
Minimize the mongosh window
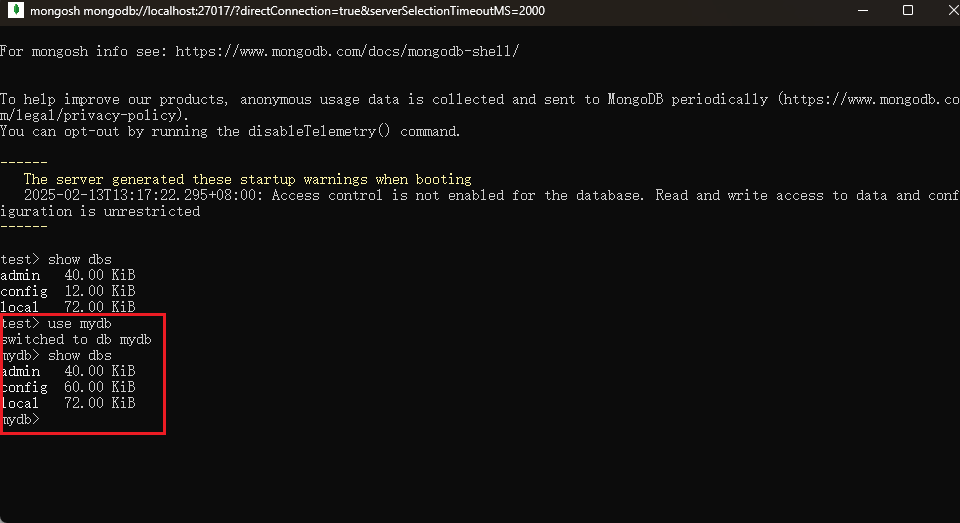(864, 11)
